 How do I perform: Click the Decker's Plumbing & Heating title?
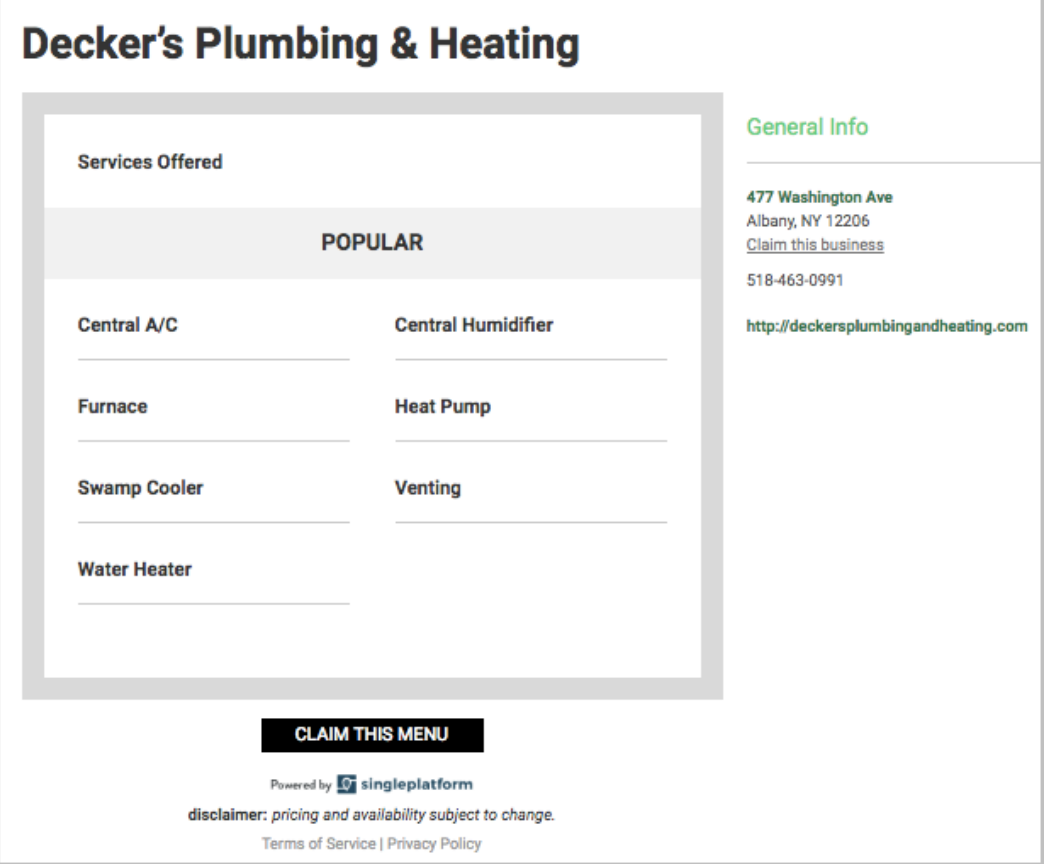click(301, 45)
